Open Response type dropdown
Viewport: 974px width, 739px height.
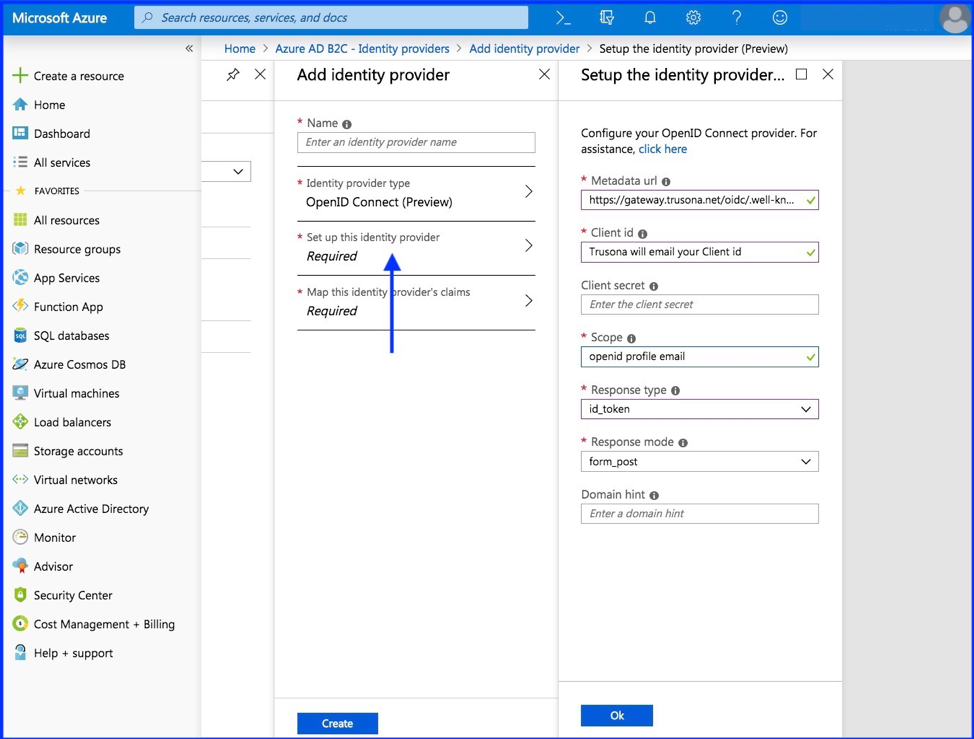click(x=699, y=409)
